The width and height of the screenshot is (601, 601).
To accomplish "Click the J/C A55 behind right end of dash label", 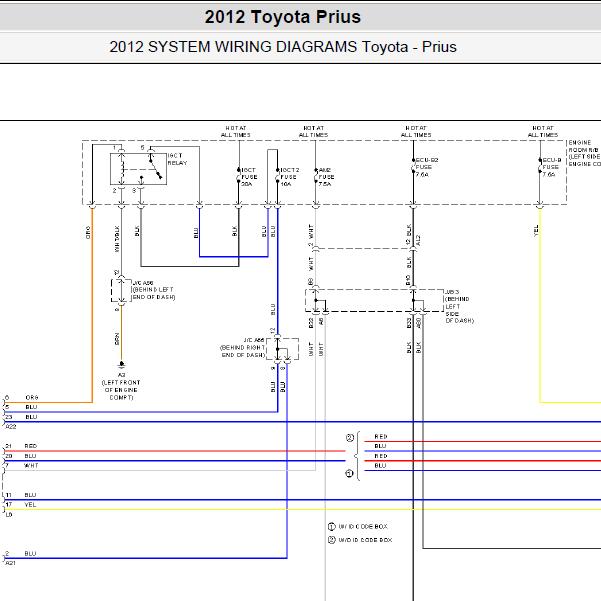I will pos(243,348).
